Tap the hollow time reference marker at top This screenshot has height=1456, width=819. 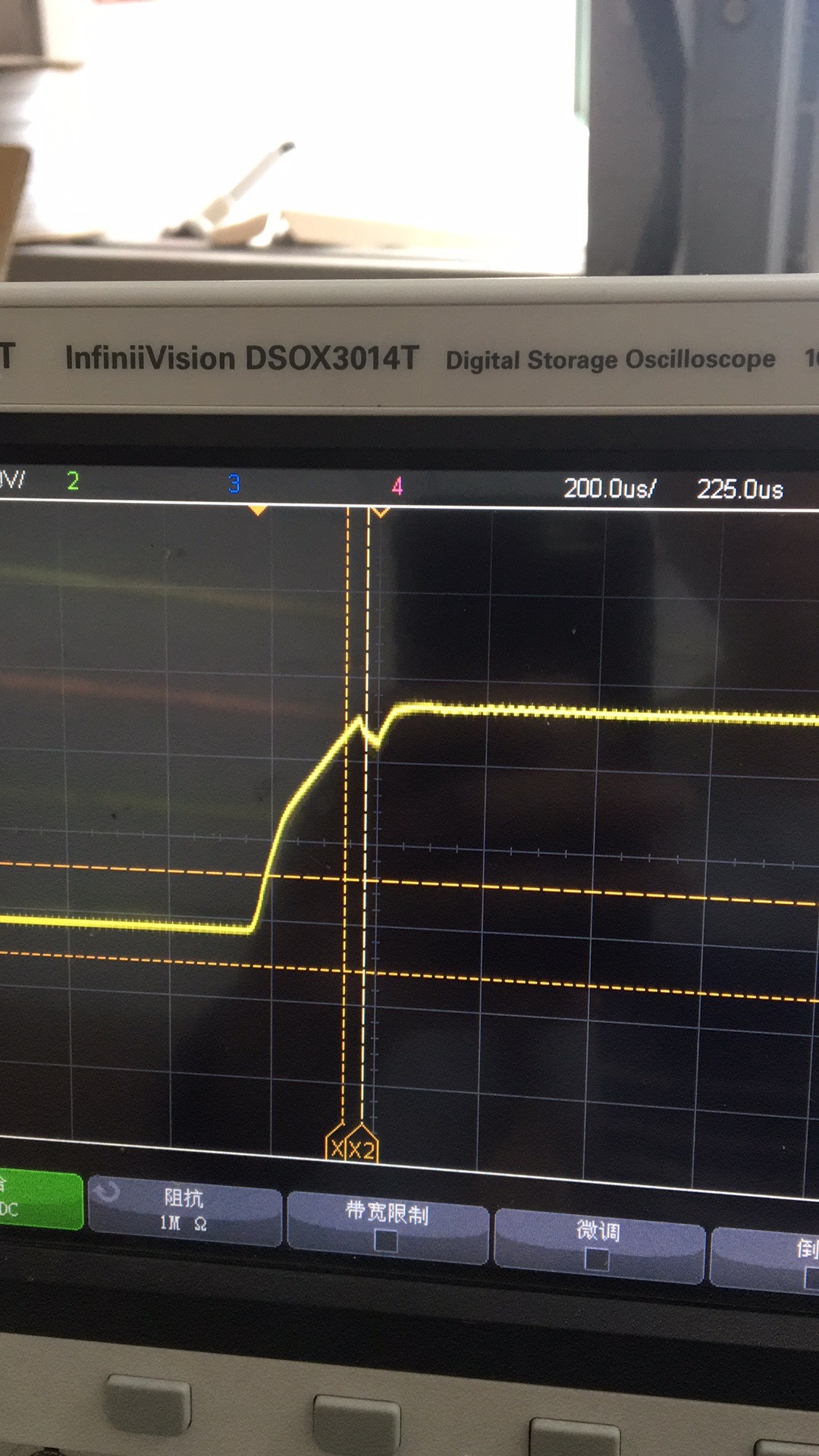(x=380, y=513)
